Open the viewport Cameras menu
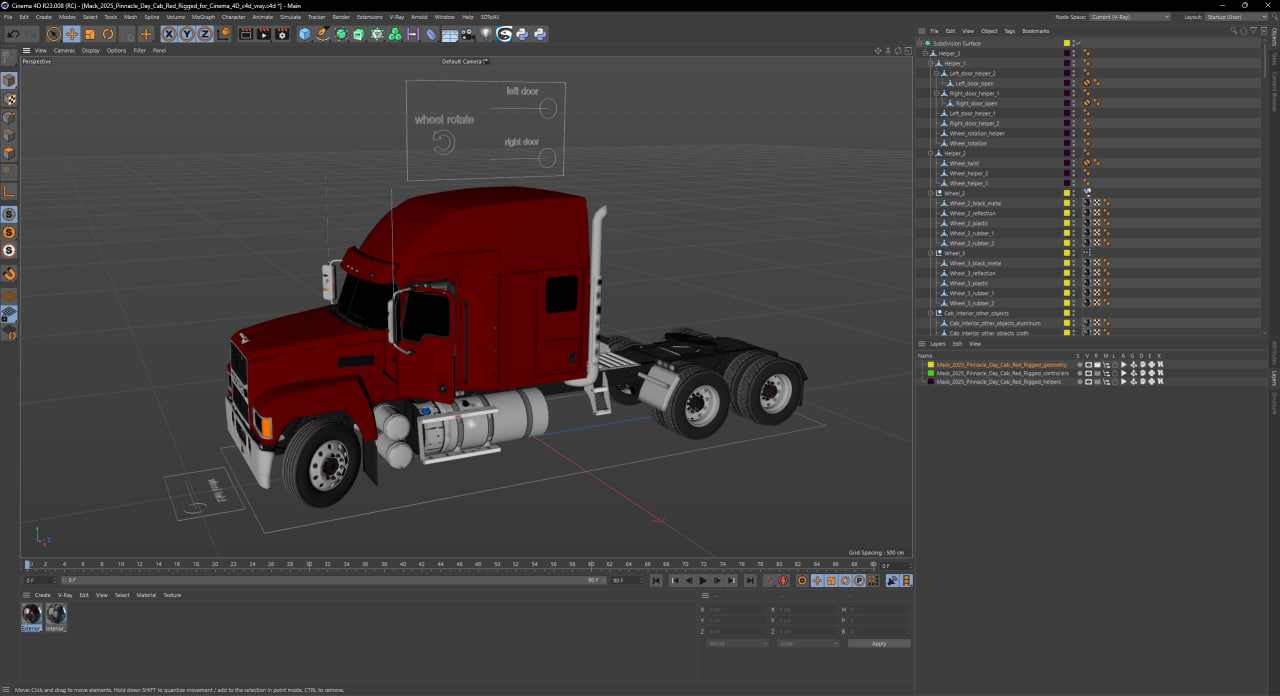This screenshot has width=1280, height=696. (64, 50)
